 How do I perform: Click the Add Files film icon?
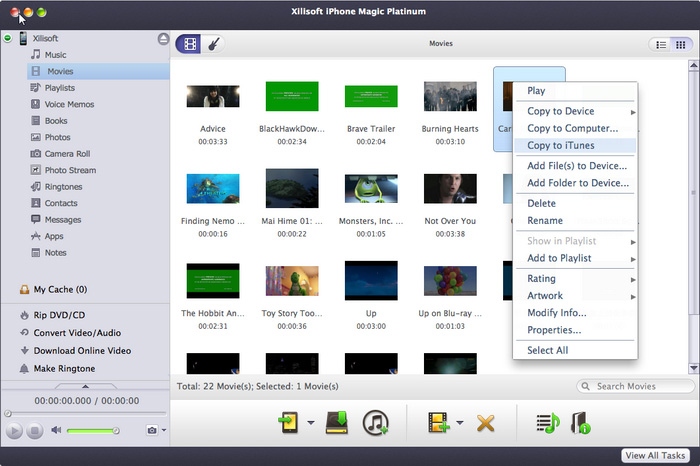[x=438, y=422]
